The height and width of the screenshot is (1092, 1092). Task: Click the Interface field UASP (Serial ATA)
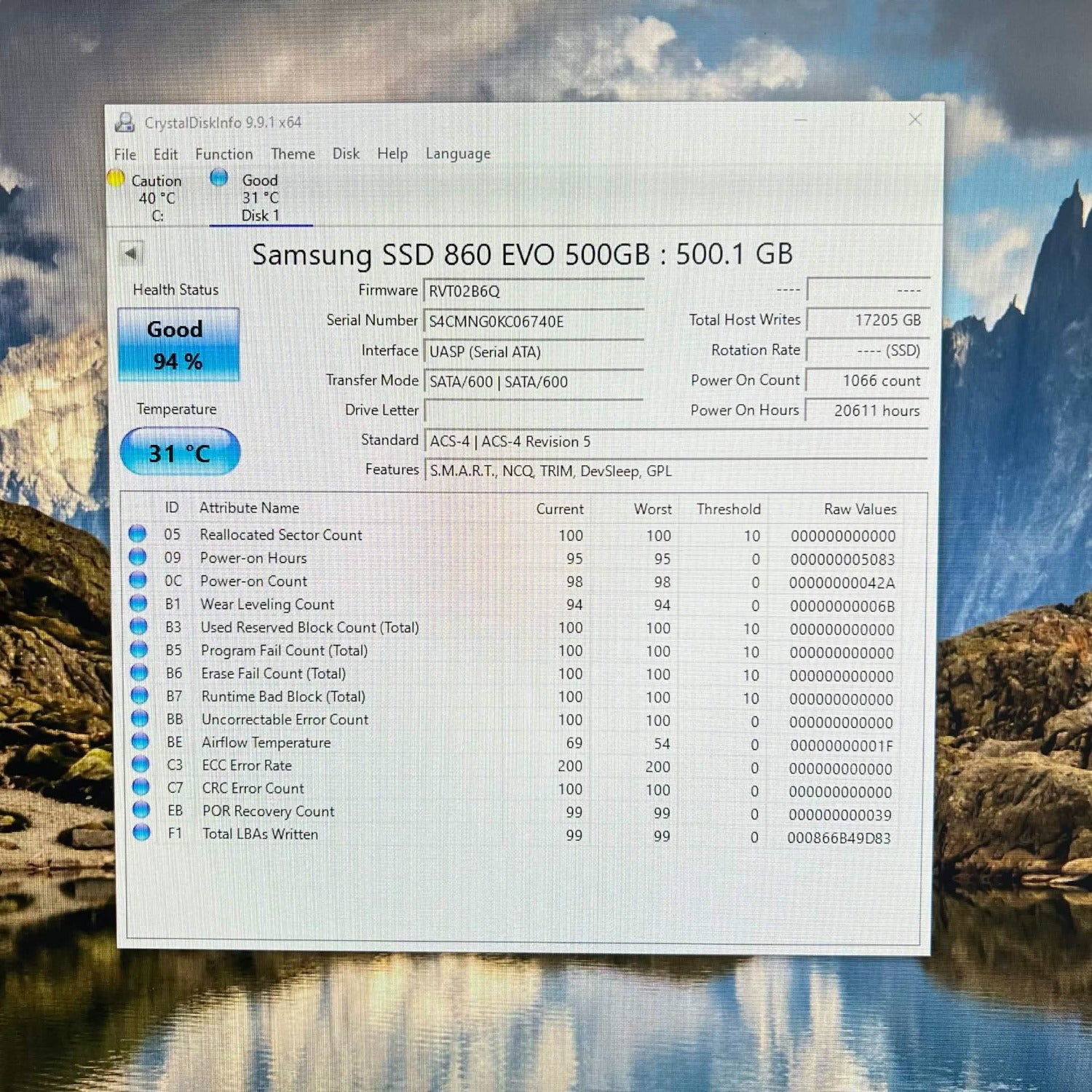pyautogui.click(x=534, y=352)
